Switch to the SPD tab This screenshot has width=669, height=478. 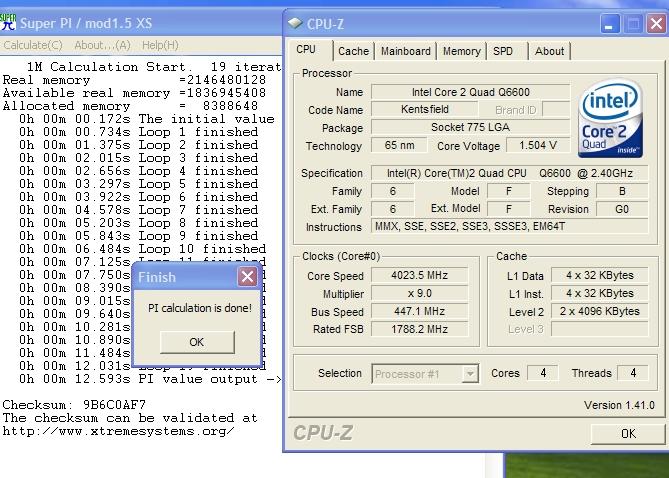(507, 51)
